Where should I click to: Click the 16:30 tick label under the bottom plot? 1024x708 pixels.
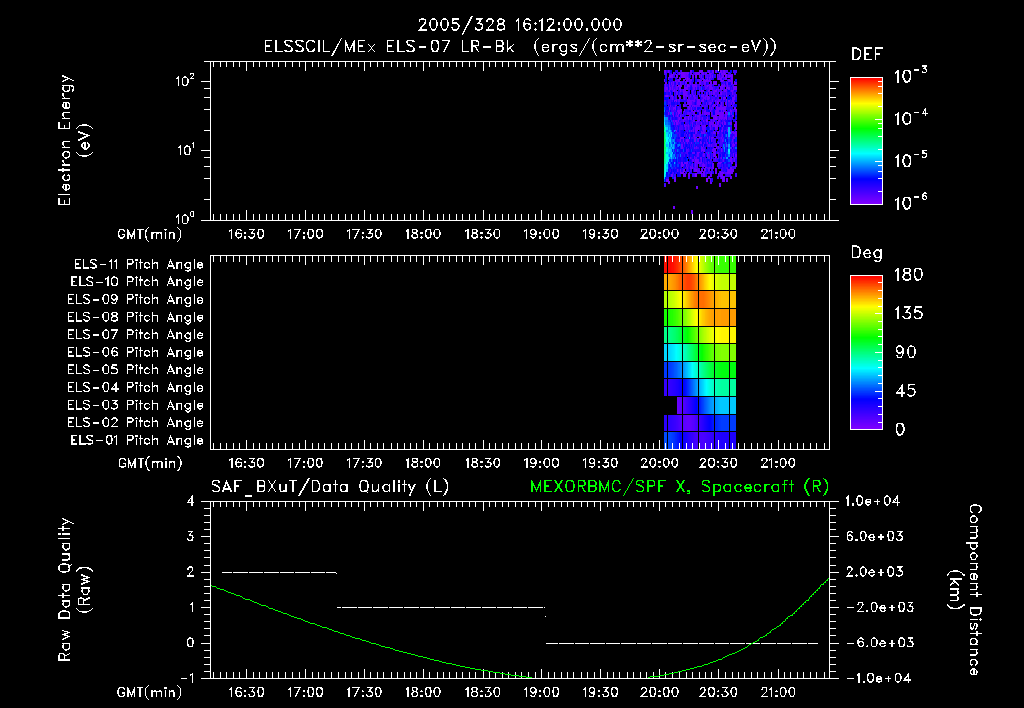click(246, 692)
